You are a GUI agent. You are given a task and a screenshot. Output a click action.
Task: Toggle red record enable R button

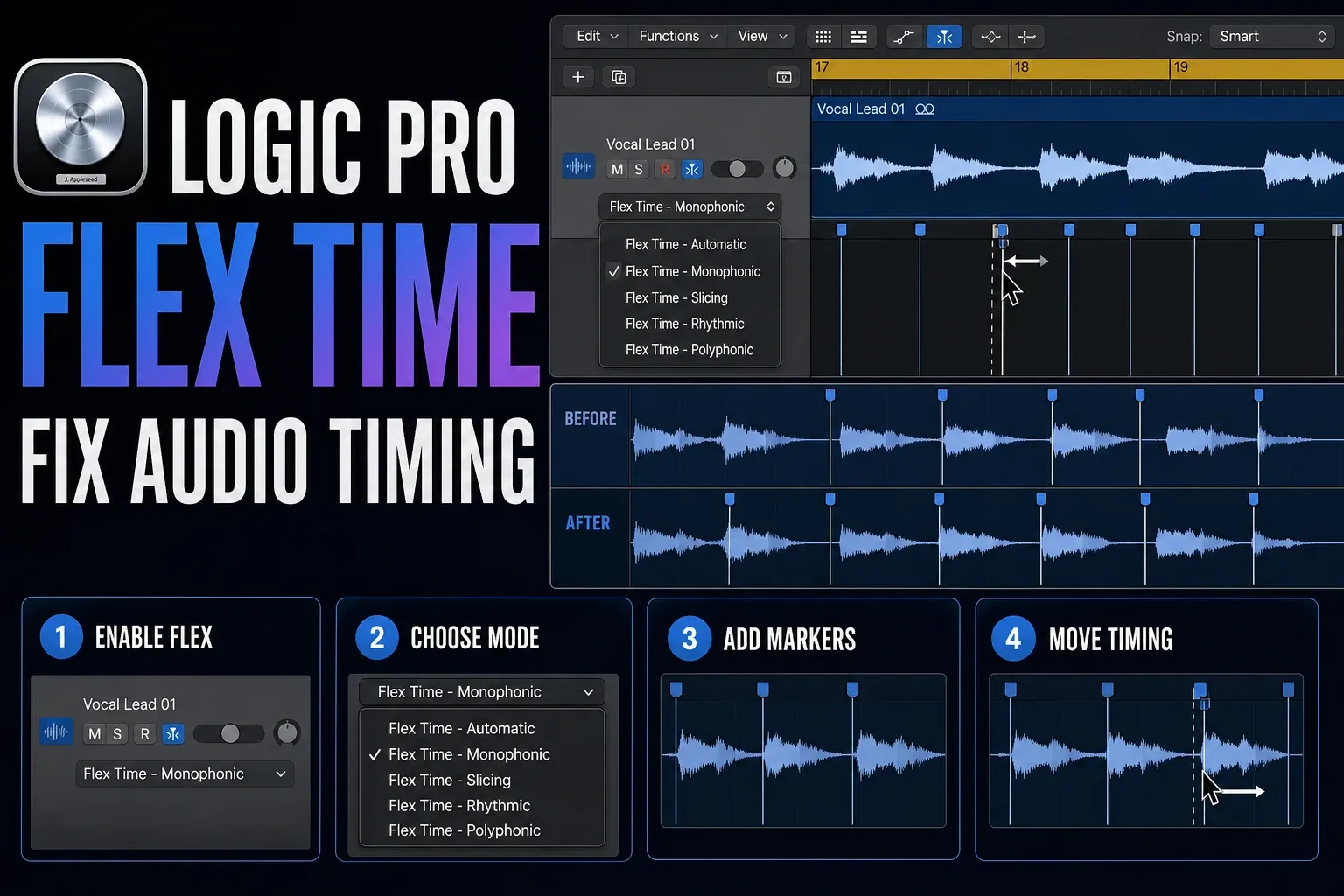click(665, 169)
